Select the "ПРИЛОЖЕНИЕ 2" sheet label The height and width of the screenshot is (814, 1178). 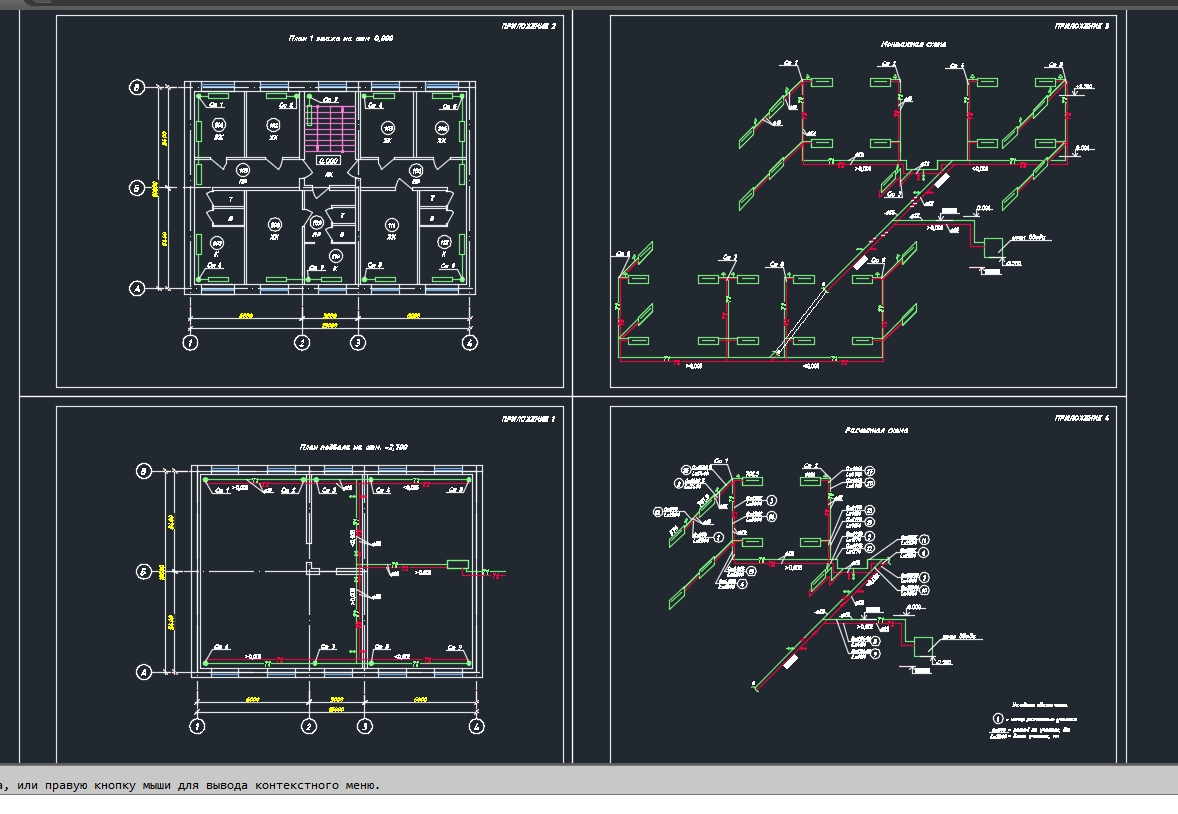tap(529, 26)
